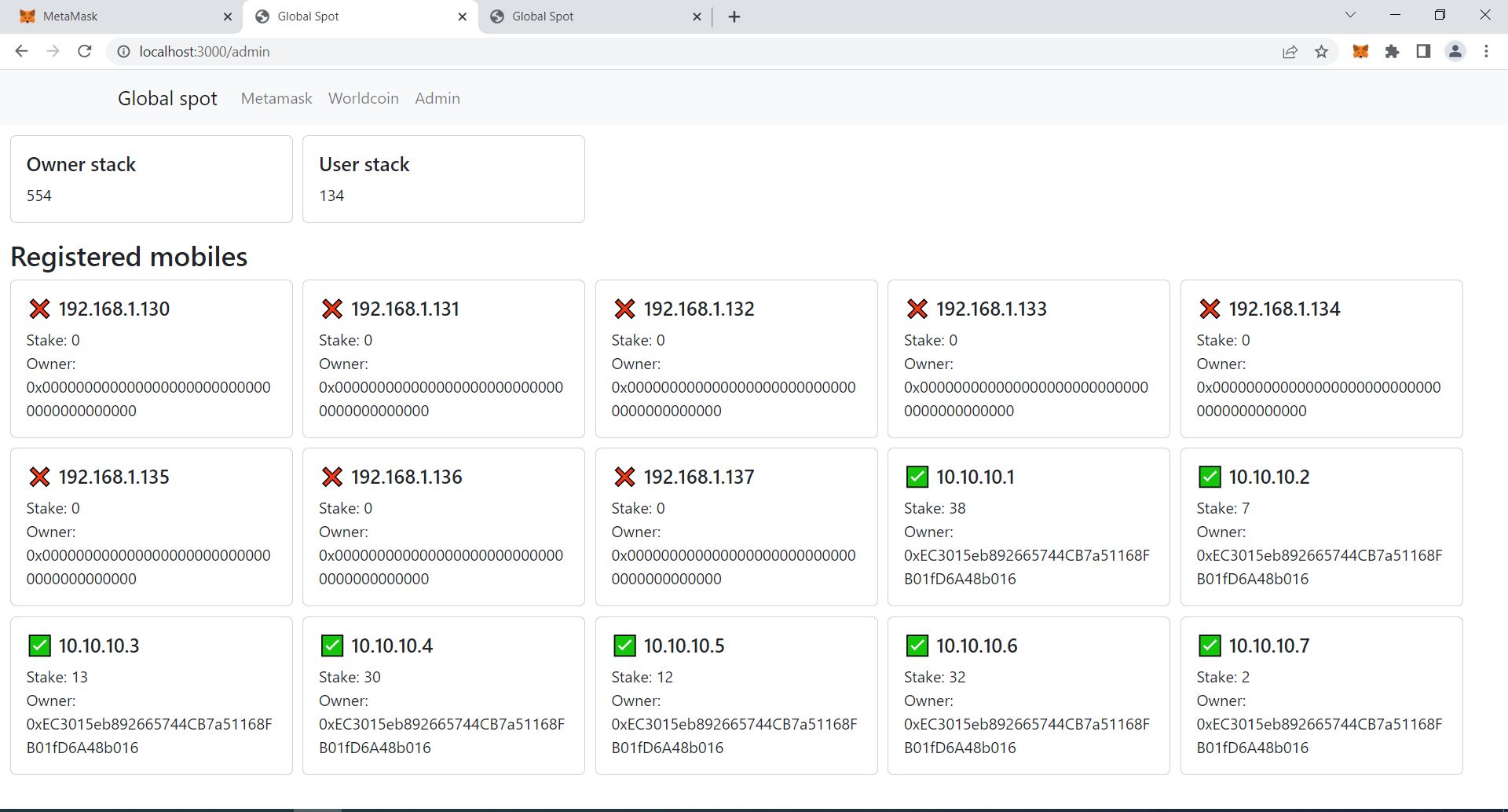The image size is (1508, 812).
Task: Open the Metamask nav link
Action: pos(276,98)
